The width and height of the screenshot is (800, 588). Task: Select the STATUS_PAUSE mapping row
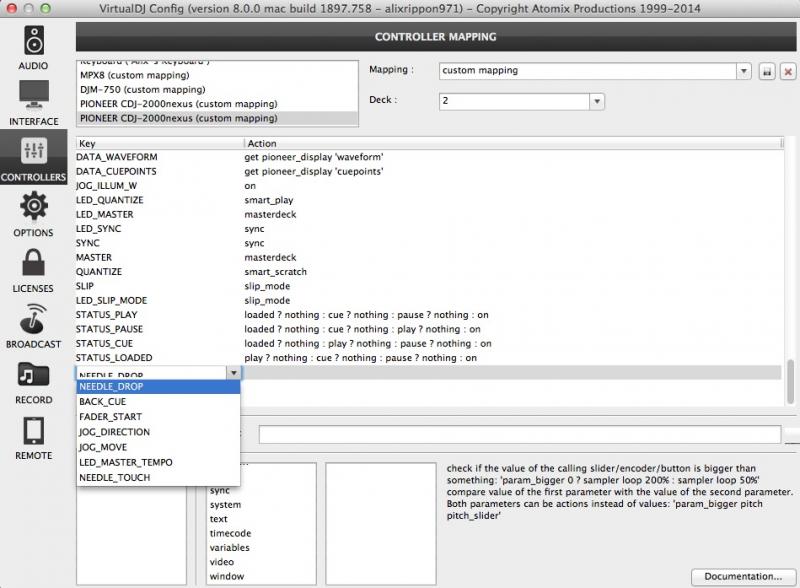pos(429,329)
